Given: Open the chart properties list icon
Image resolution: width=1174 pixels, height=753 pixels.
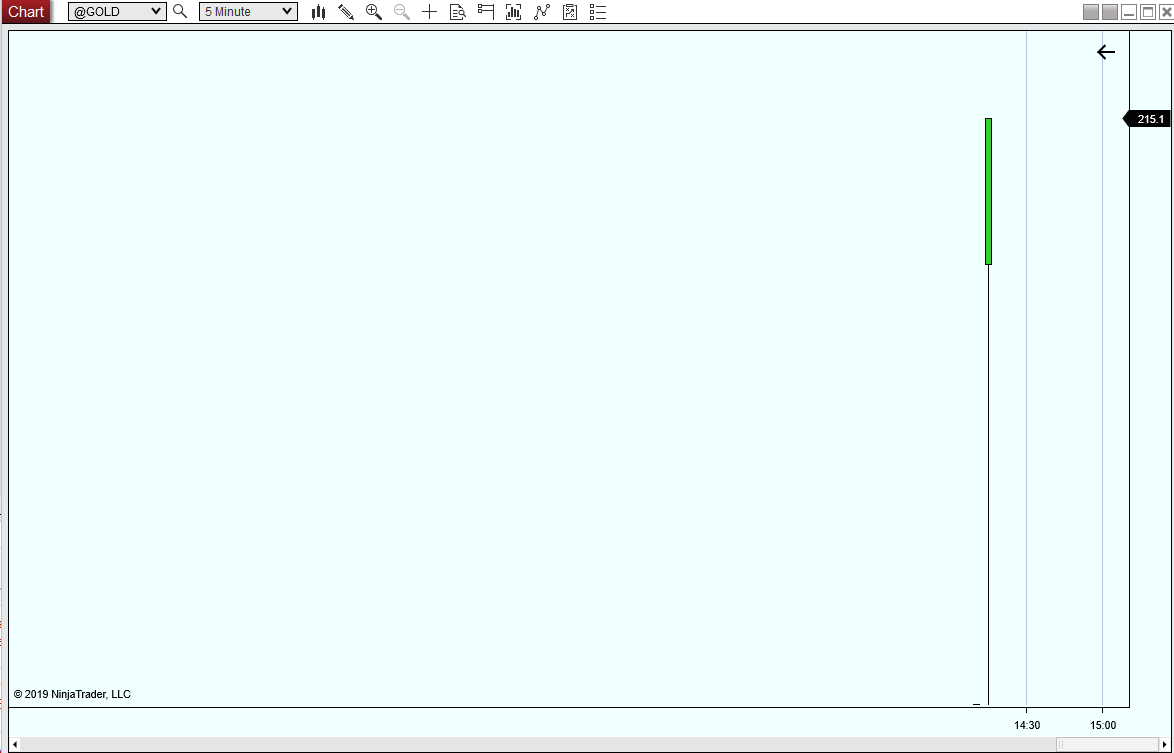Looking at the screenshot, I should pos(597,11).
